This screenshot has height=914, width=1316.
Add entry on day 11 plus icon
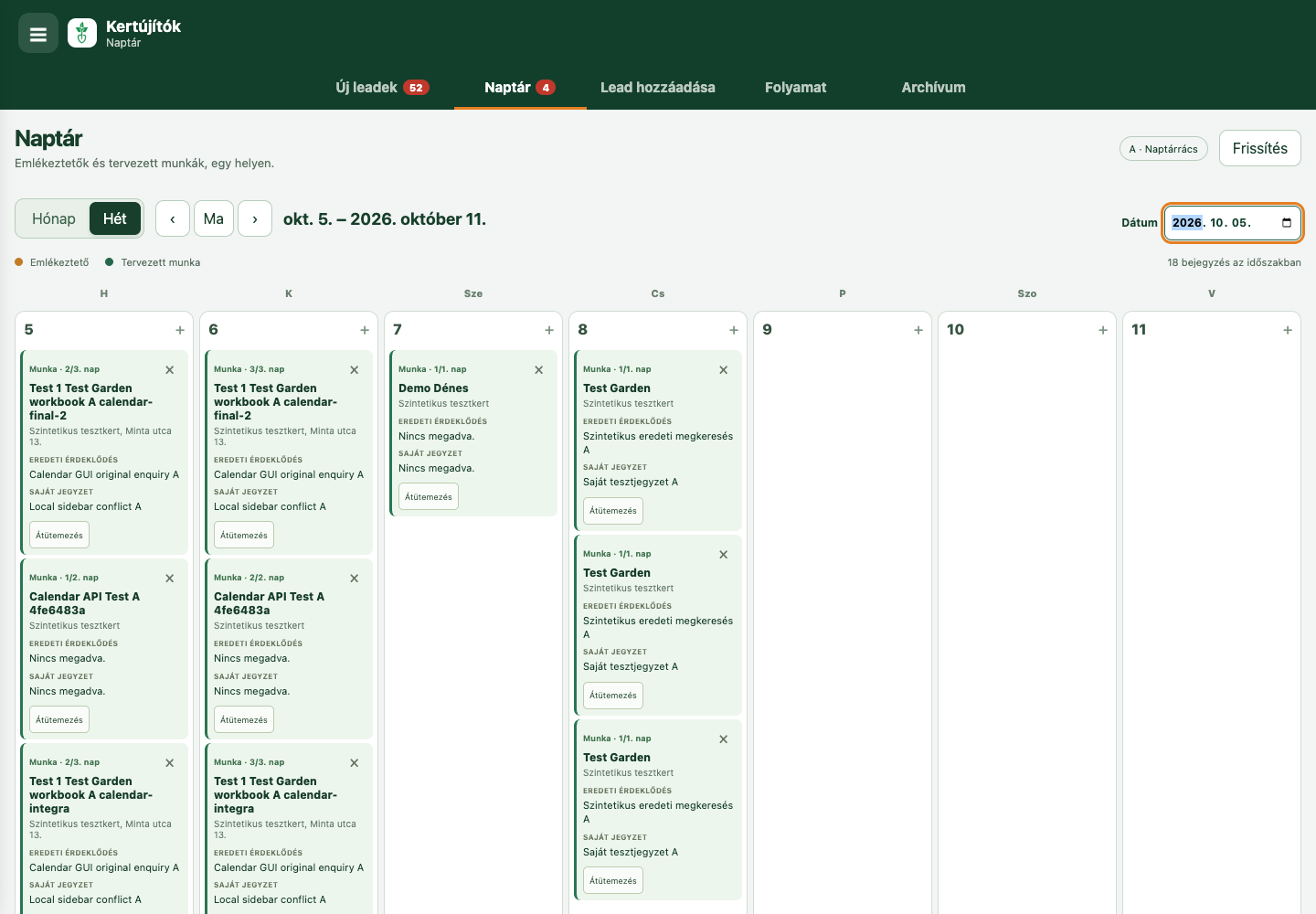[1288, 330]
